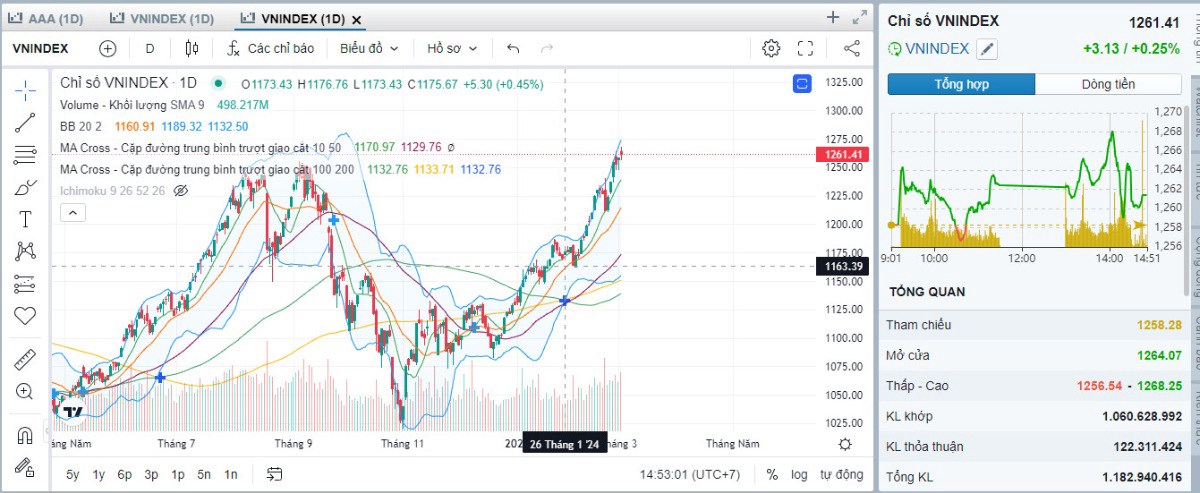Image resolution: width=1200 pixels, height=493 pixels.
Task: Switch to the AAA (1D) tab
Action: (47, 18)
